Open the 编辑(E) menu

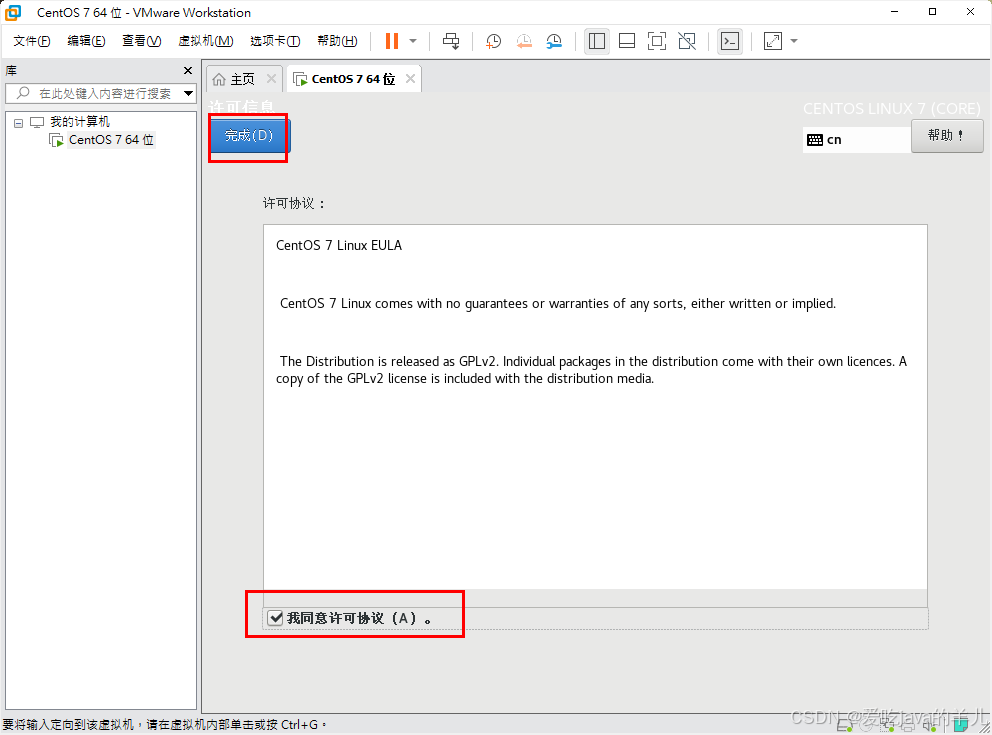pos(86,41)
